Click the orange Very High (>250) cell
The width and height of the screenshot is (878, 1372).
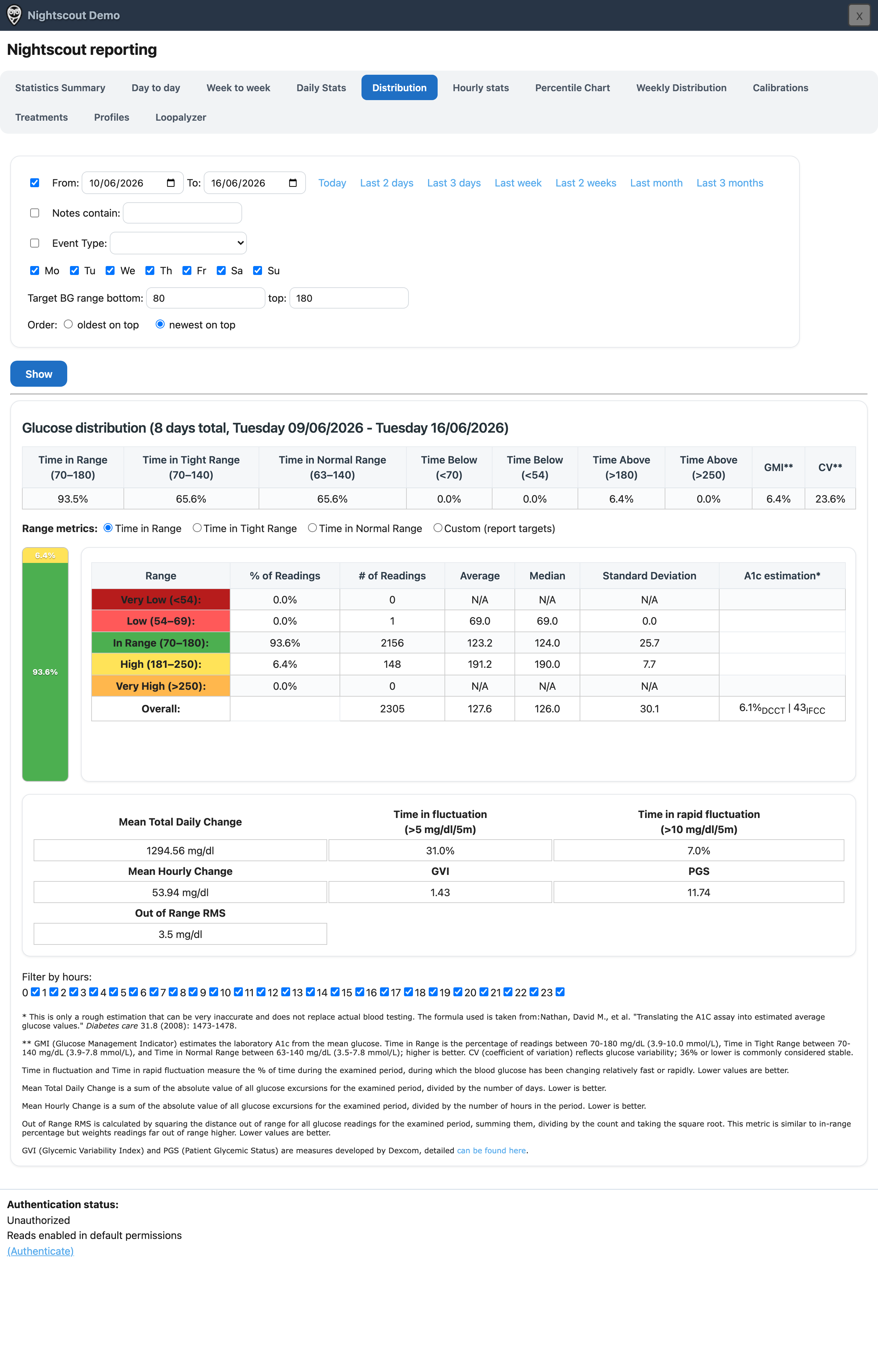(x=161, y=686)
